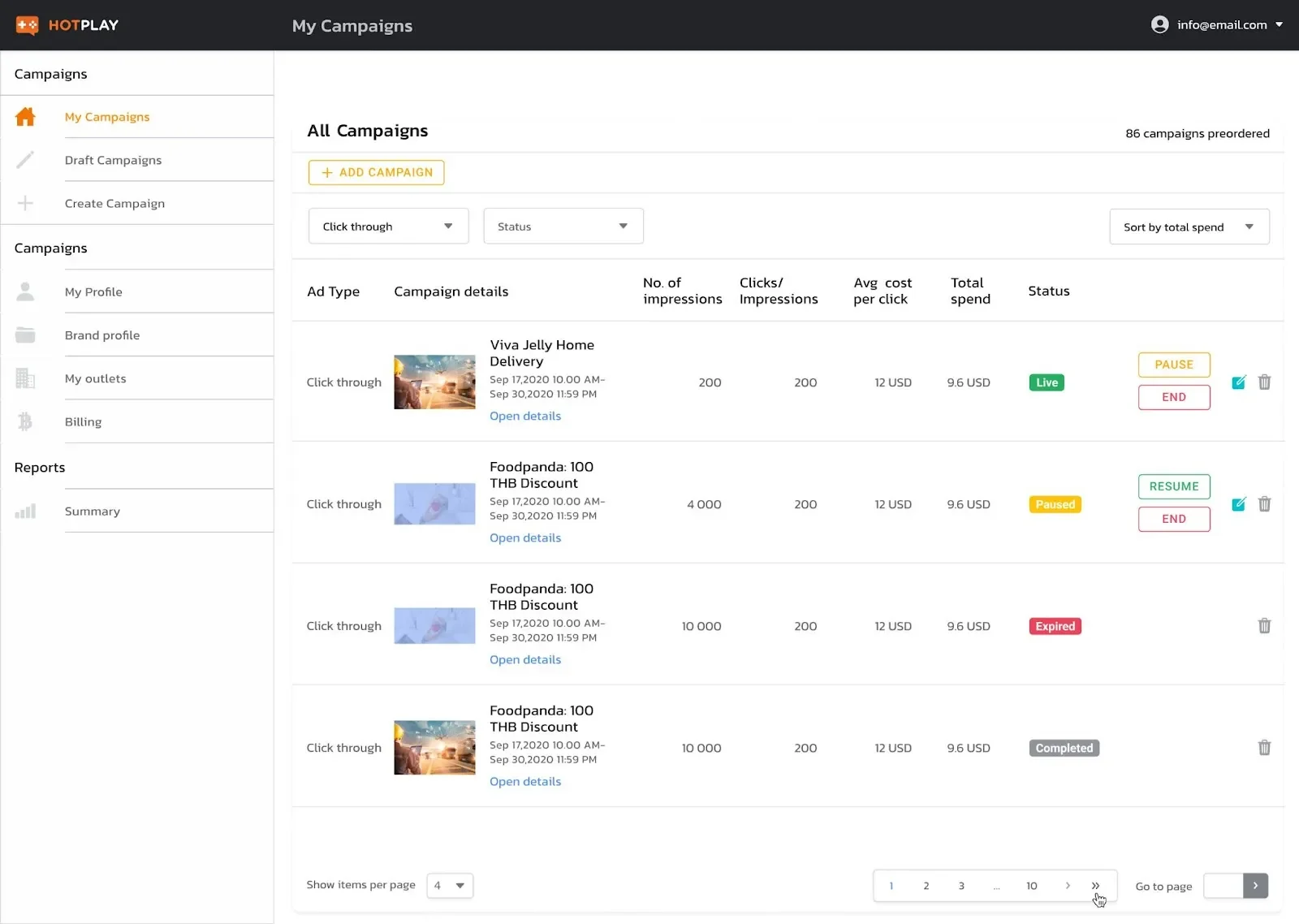Image resolution: width=1299 pixels, height=924 pixels.
Task: Open details for the Expired Foodpanda campaign
Action: 525,659
